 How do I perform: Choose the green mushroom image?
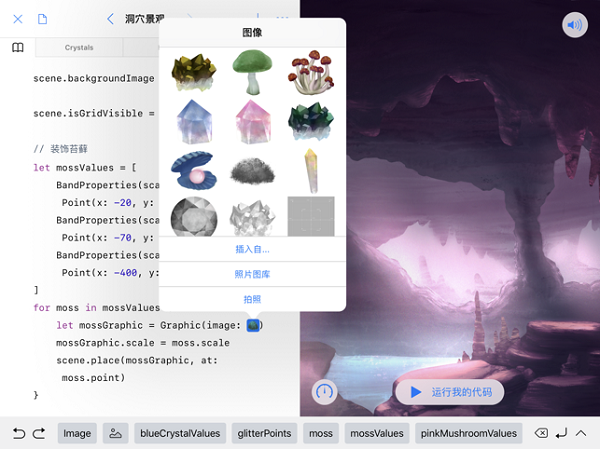[x=252, y=72]
